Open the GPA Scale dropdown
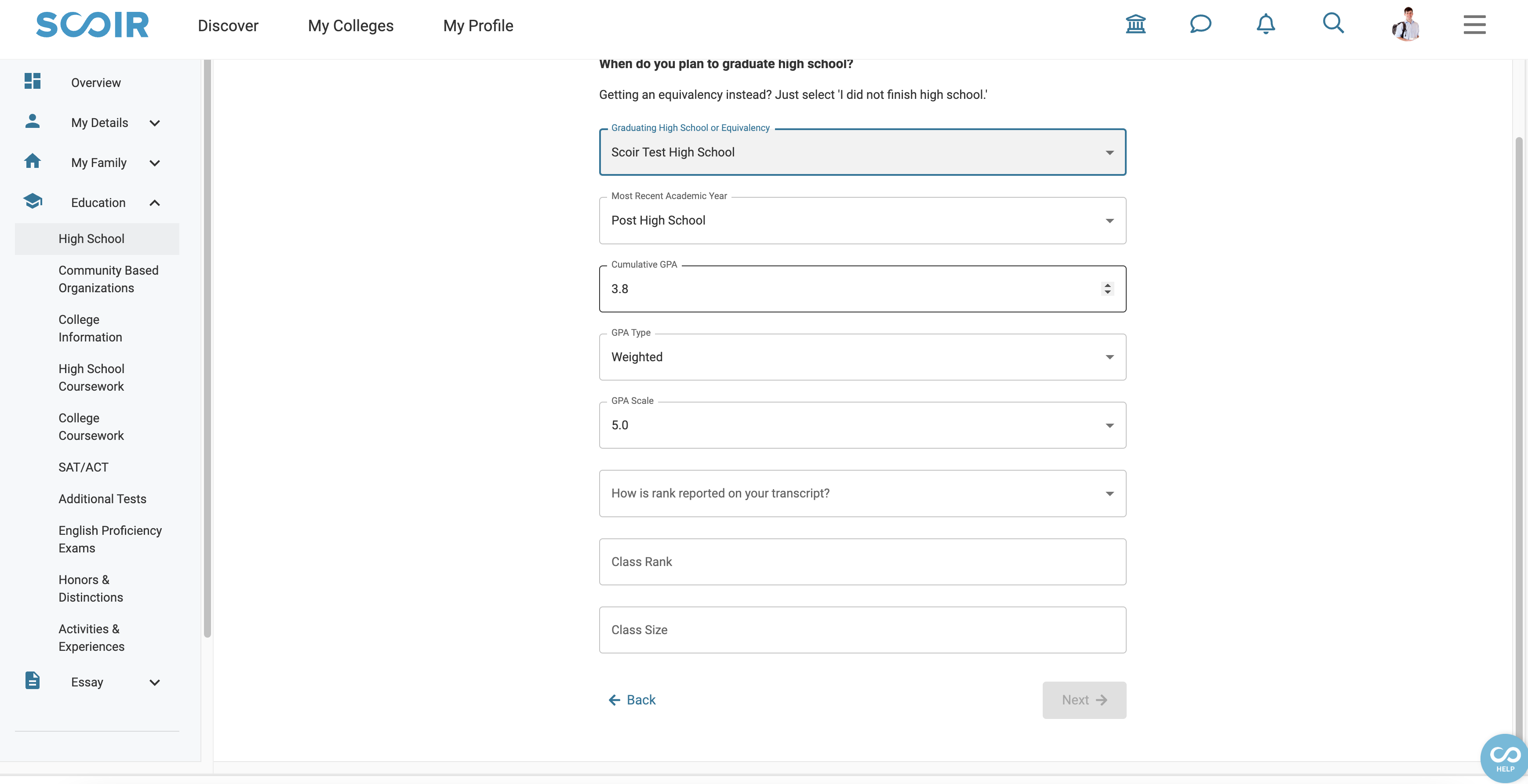1528x784 pixels. (862, 425)
